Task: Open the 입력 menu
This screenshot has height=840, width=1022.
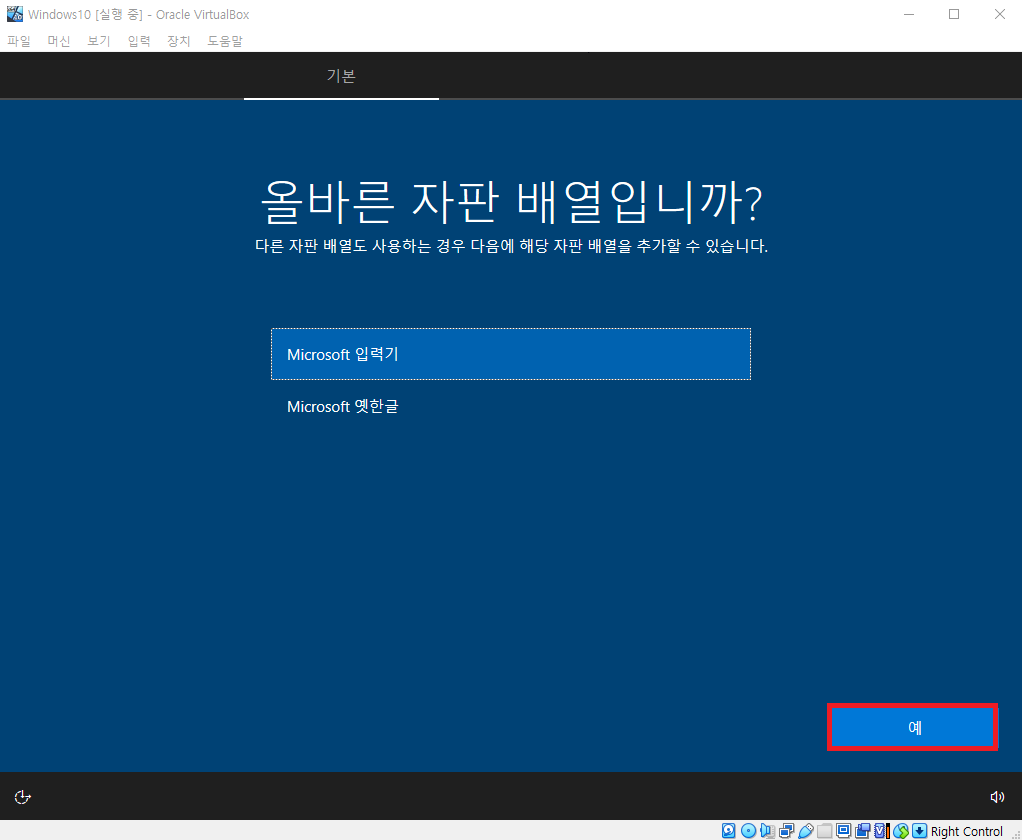Action: 139,41
